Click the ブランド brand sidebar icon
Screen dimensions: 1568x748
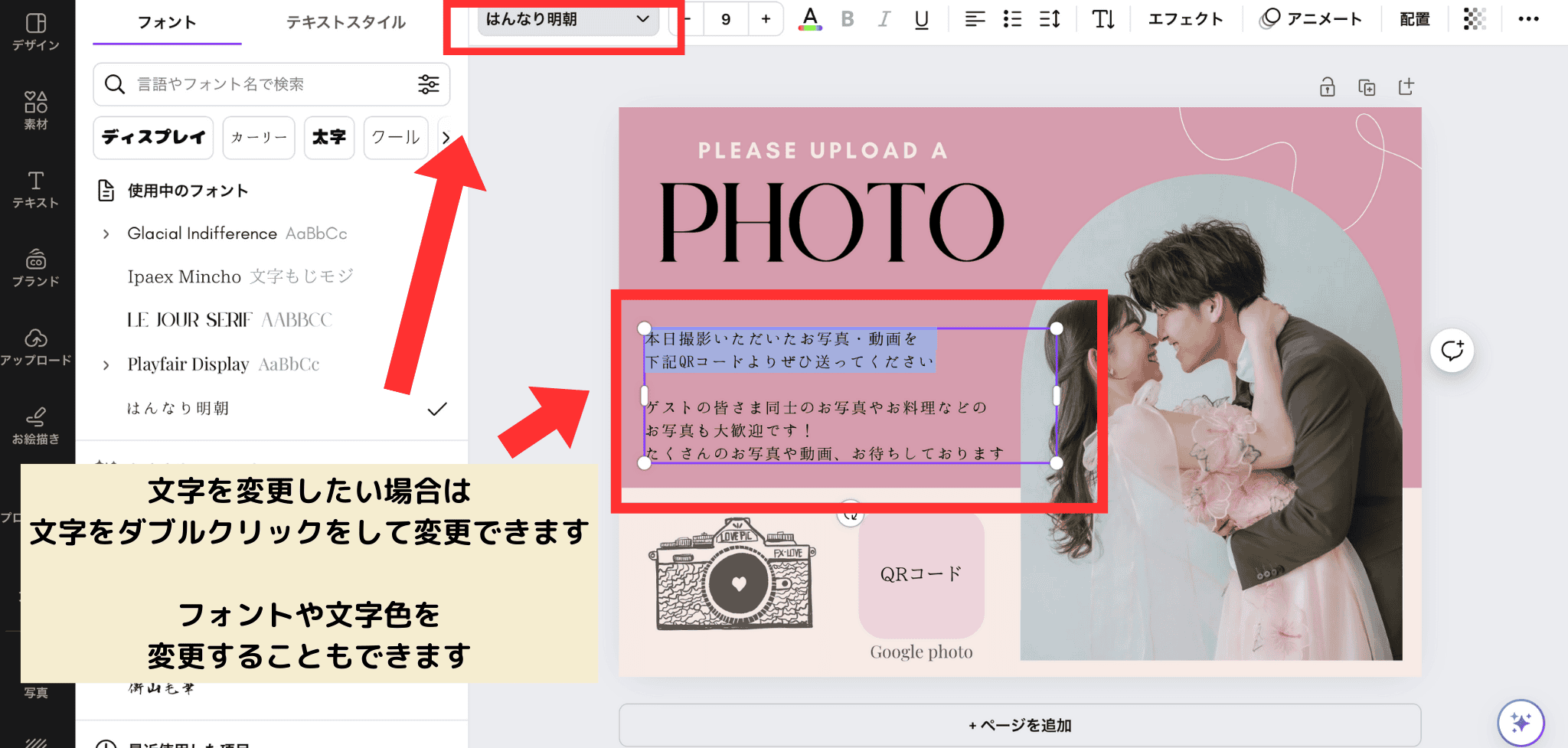(x=36, y=268)
